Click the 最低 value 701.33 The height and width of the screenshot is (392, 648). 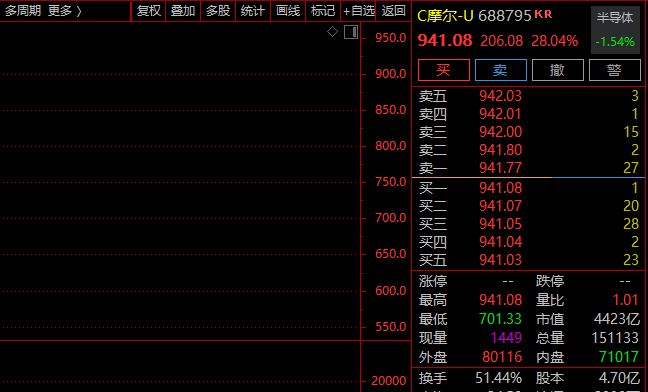pos(500,319)
